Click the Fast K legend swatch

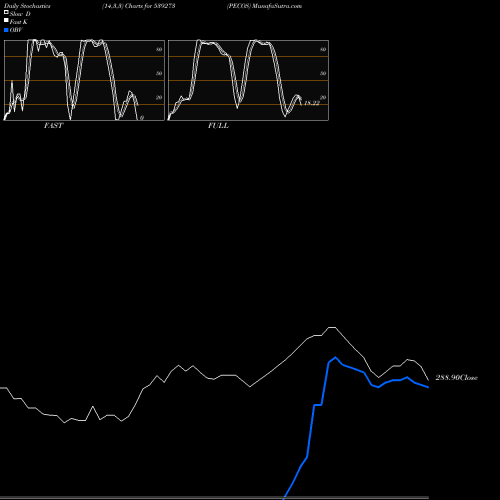coord(6,20)
